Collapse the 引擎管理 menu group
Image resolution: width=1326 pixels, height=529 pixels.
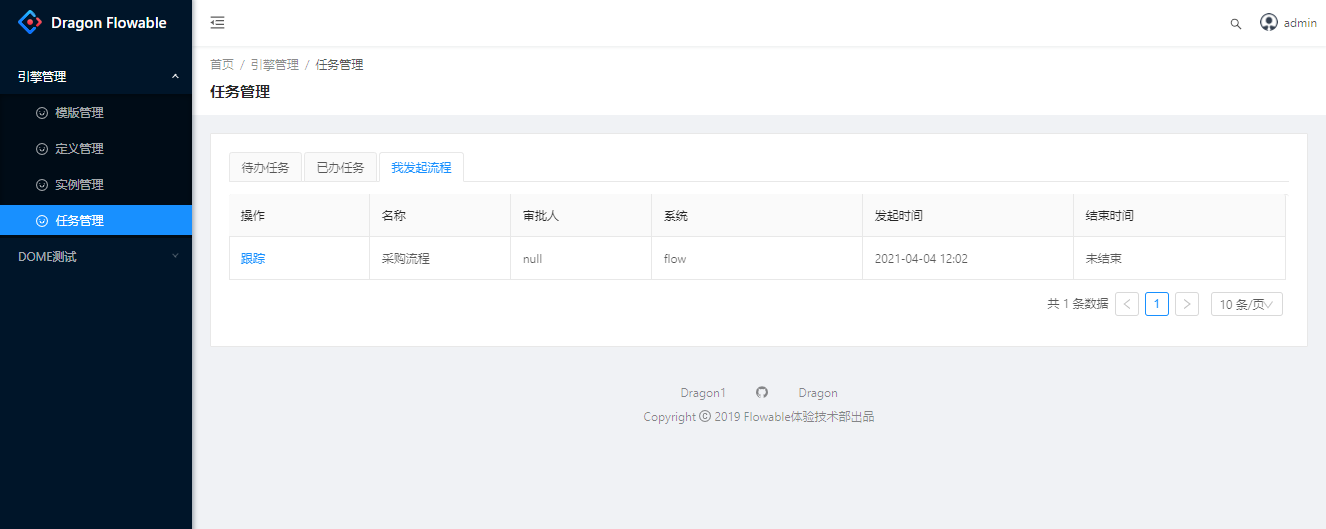pos(96,76)
